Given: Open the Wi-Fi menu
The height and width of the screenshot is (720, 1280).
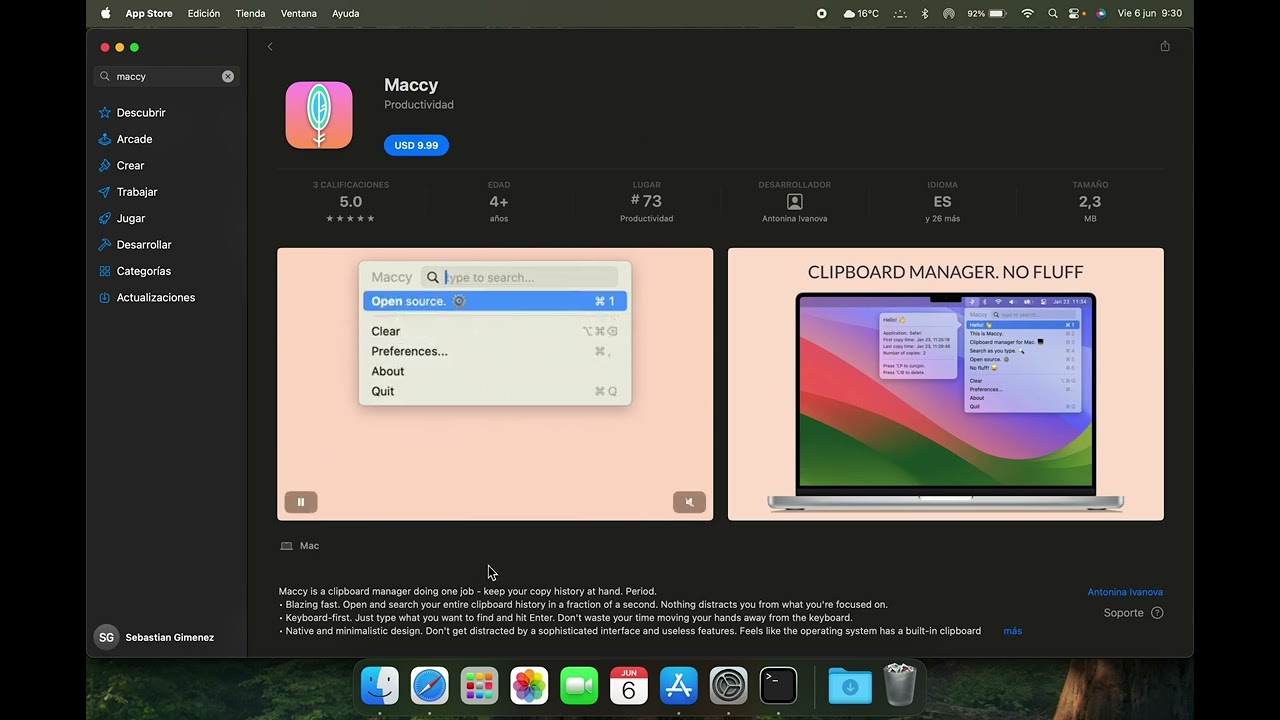Looking at the screenshot, I should pyautogui.click(x=1027, y=13).
